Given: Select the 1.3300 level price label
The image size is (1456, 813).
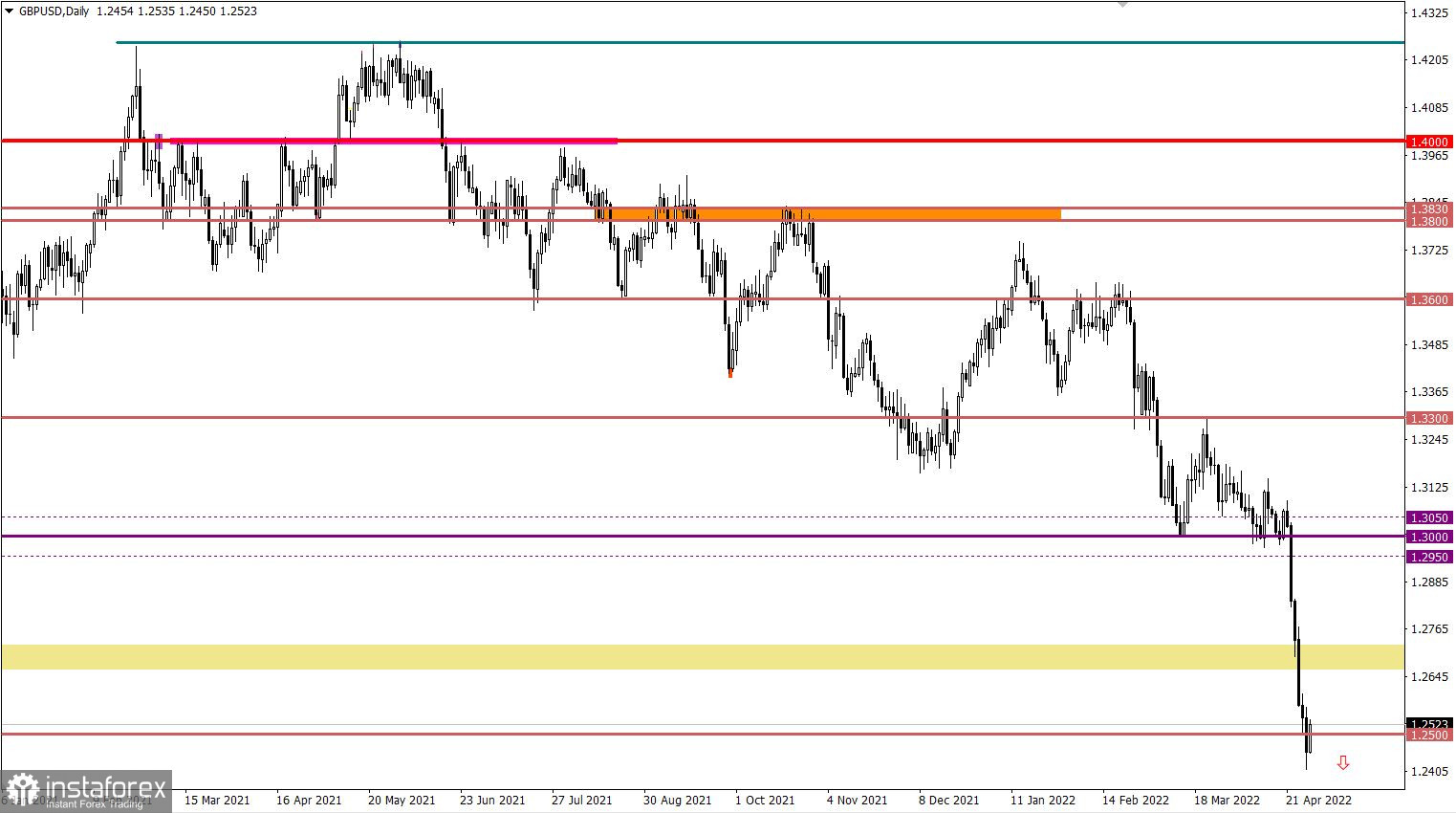Looking at the screenshot, I should [x=1430, y=418].
